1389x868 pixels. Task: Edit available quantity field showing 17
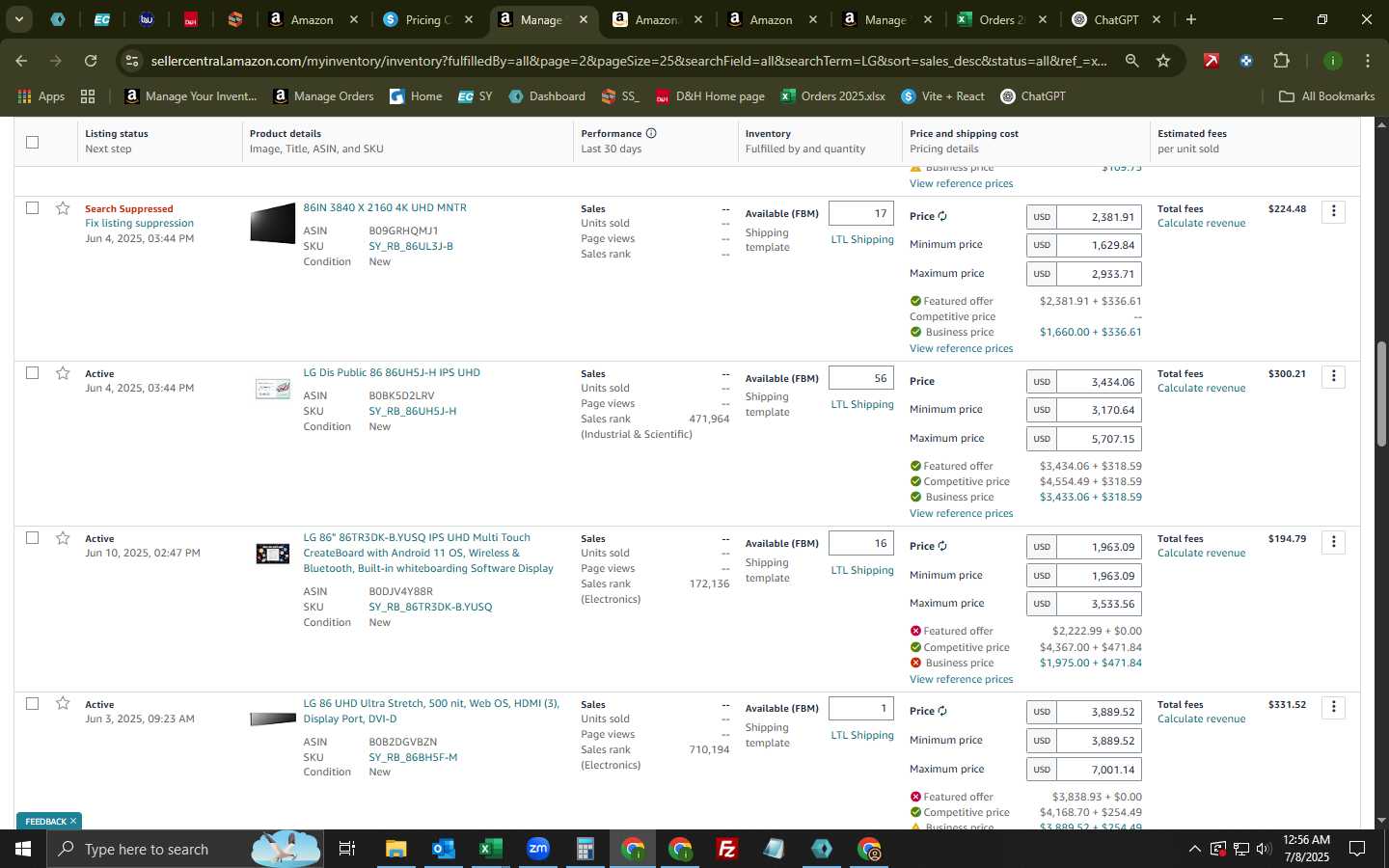(x=861, y=213)
